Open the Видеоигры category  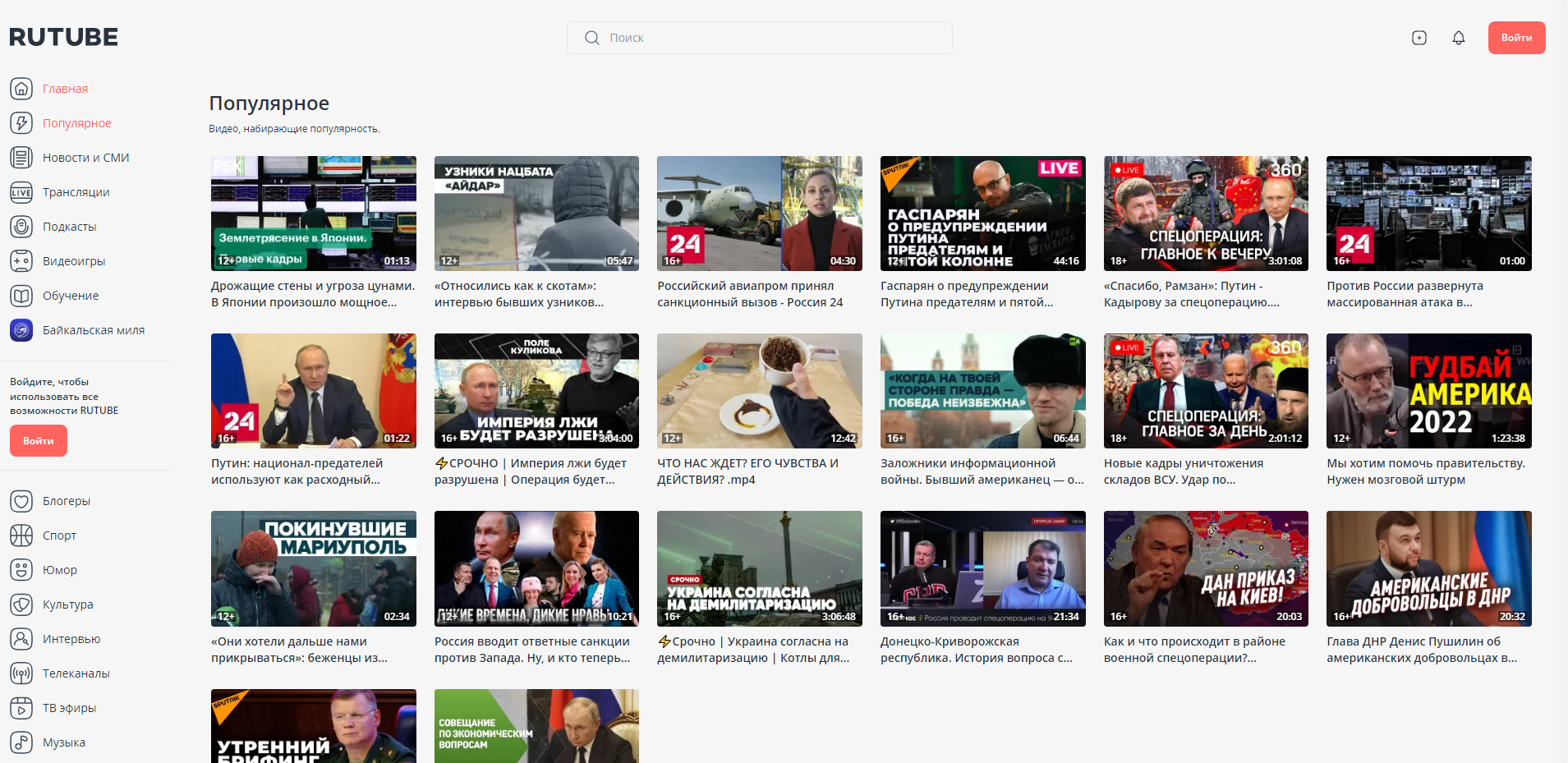74,261
